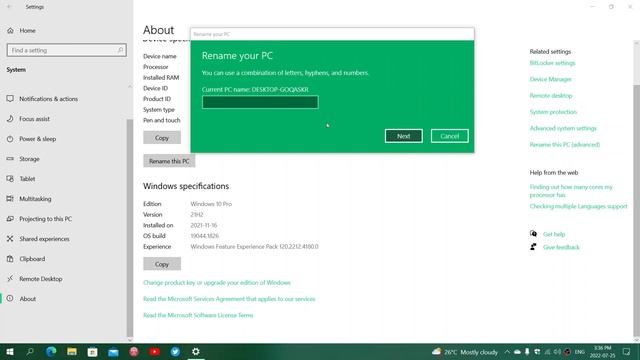Open Advanced system settings link
The height and width of the screenshot is (360, 640).
[x=563, y=128]
